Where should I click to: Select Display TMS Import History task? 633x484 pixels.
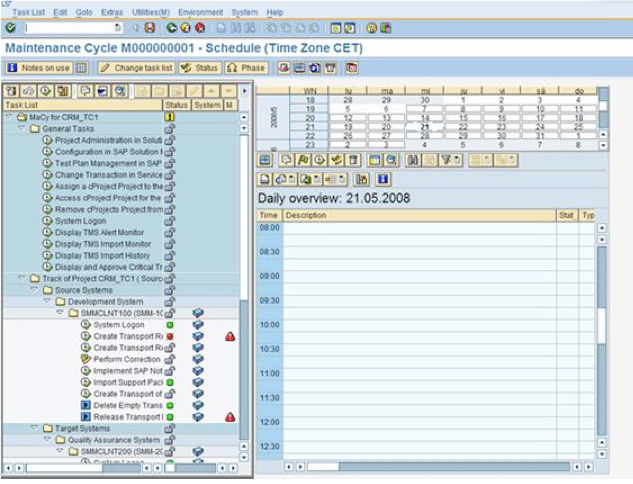coord(102,256)
